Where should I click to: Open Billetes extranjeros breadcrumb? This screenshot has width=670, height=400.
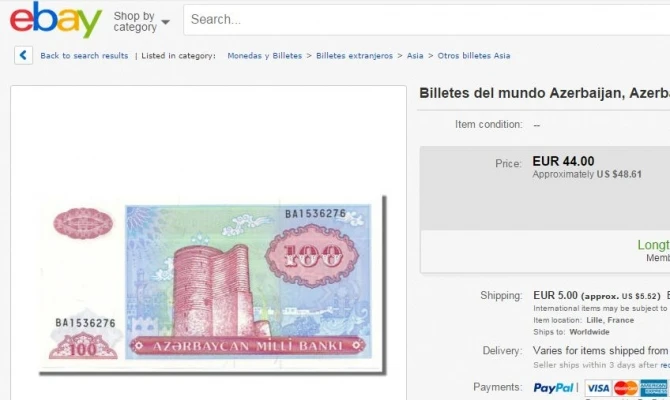pos(354,56)
